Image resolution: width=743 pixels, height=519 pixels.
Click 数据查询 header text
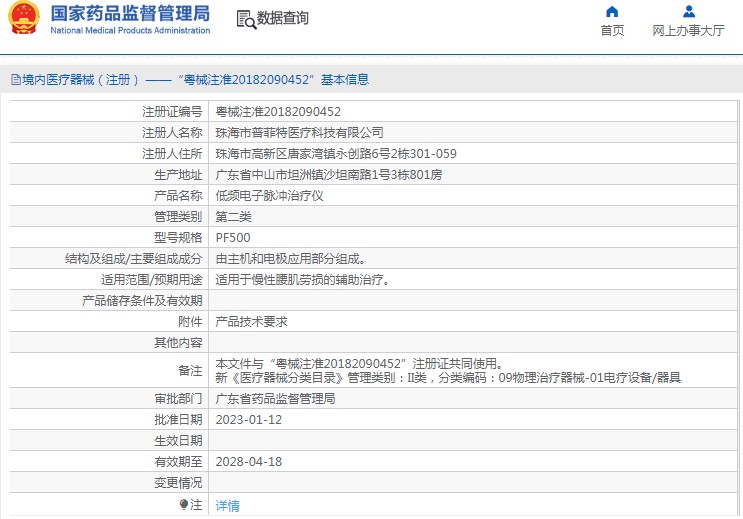pyautogui.click(x=282, y=18)
